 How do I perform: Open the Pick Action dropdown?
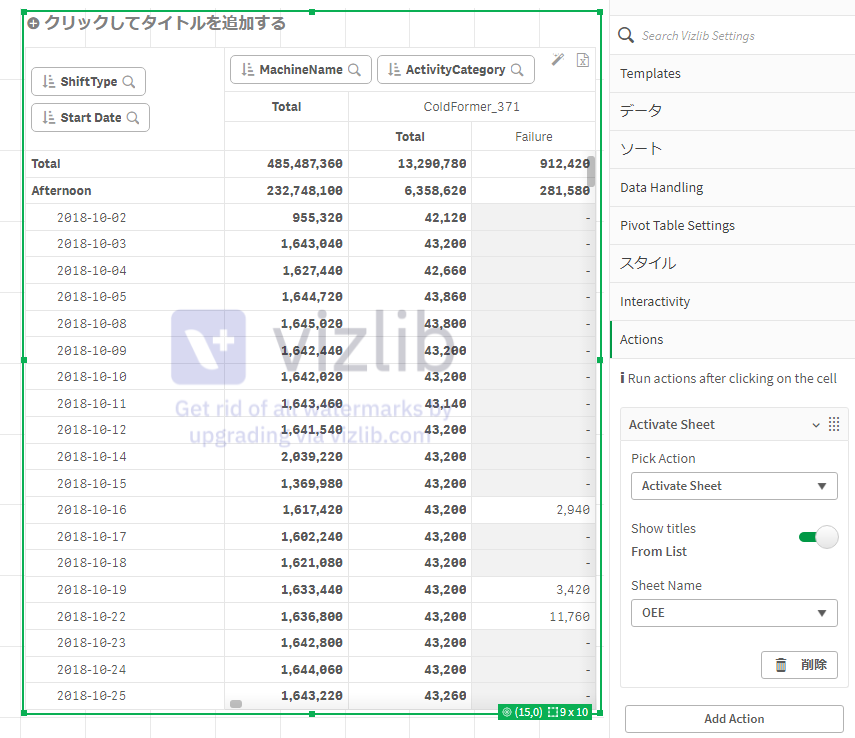[x=733, y=486]
